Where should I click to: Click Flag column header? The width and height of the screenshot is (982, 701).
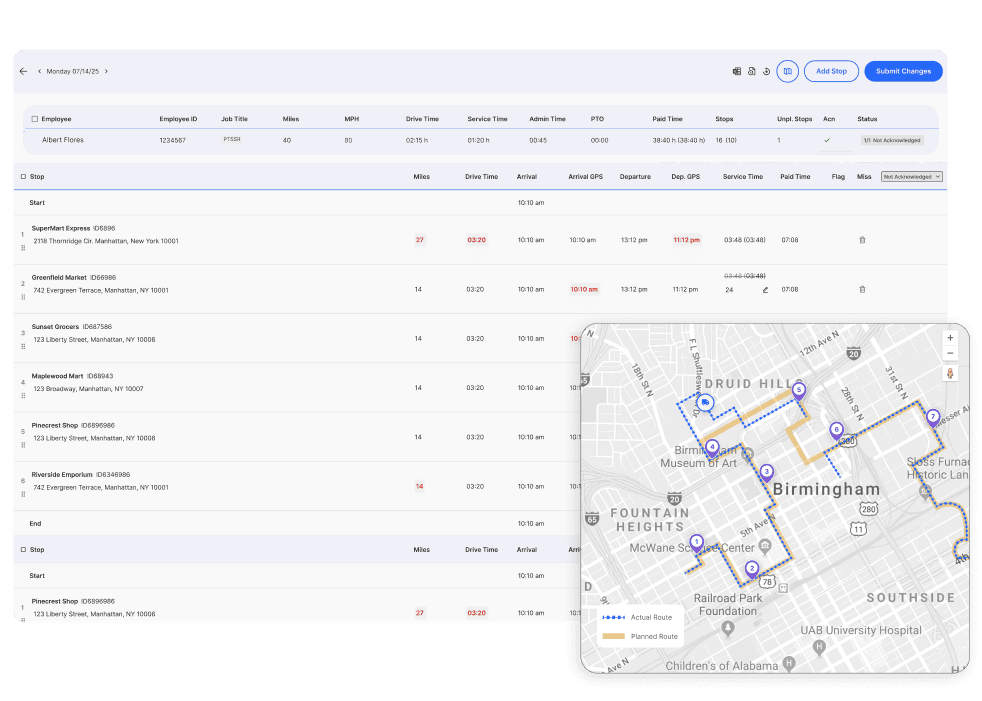coord(838,177)
